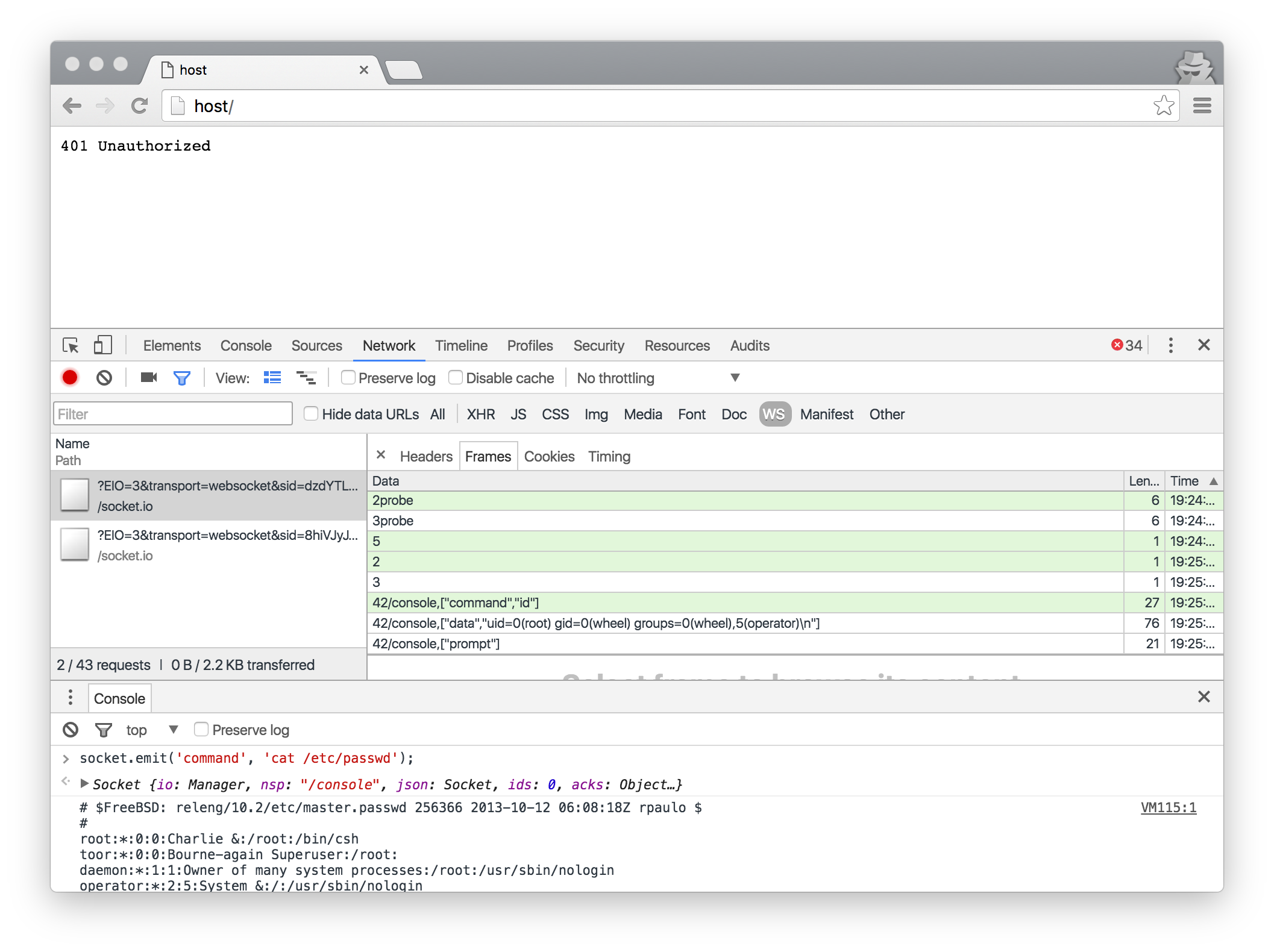1274x952 pixels.
Task: Toggle the blue filter funnel icon
Action: click(181, 378)
